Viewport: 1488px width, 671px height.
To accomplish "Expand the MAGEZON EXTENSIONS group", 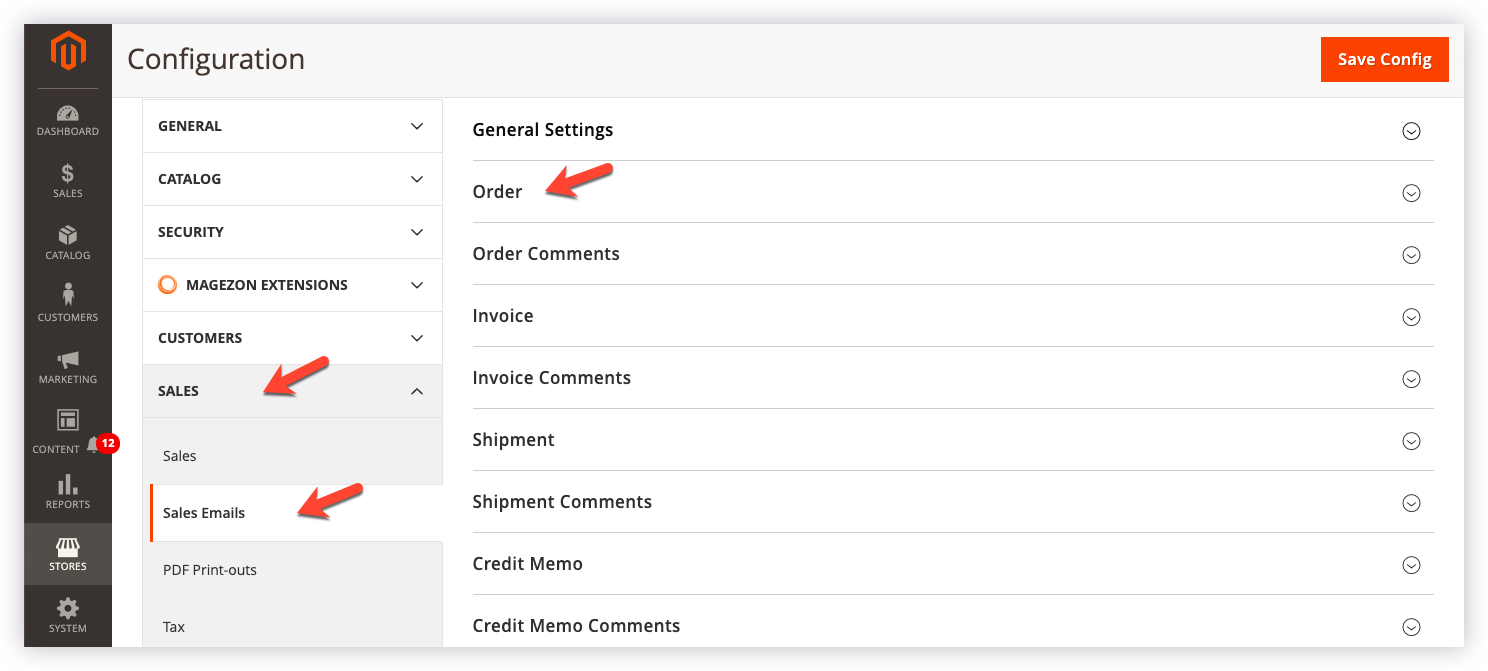I will 418,285.
